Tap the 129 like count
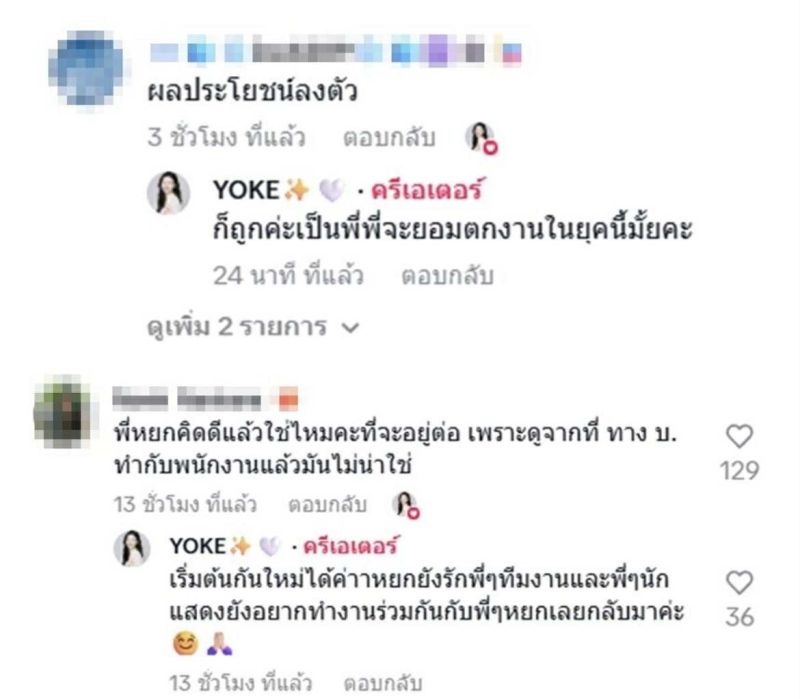Image resolution: width=800 pixels, height=699 pixels. 739,470
